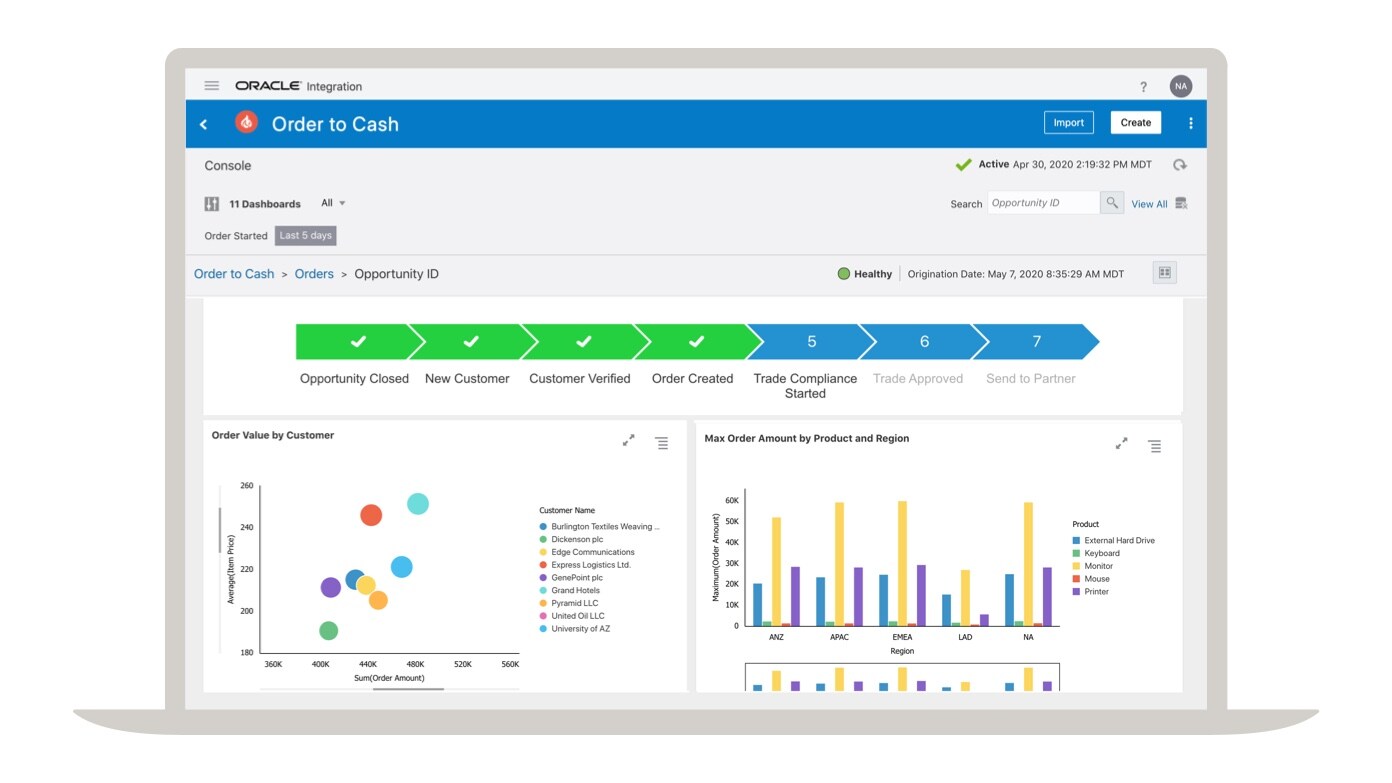Open the Order Value by Customer chart menu
The image size is (1392, 783).
pos(661,442)
